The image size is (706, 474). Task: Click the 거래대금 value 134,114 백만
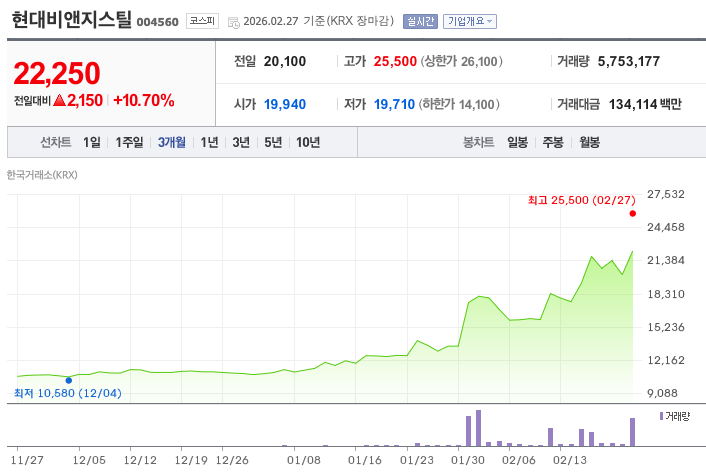click(x=645, y=104)
